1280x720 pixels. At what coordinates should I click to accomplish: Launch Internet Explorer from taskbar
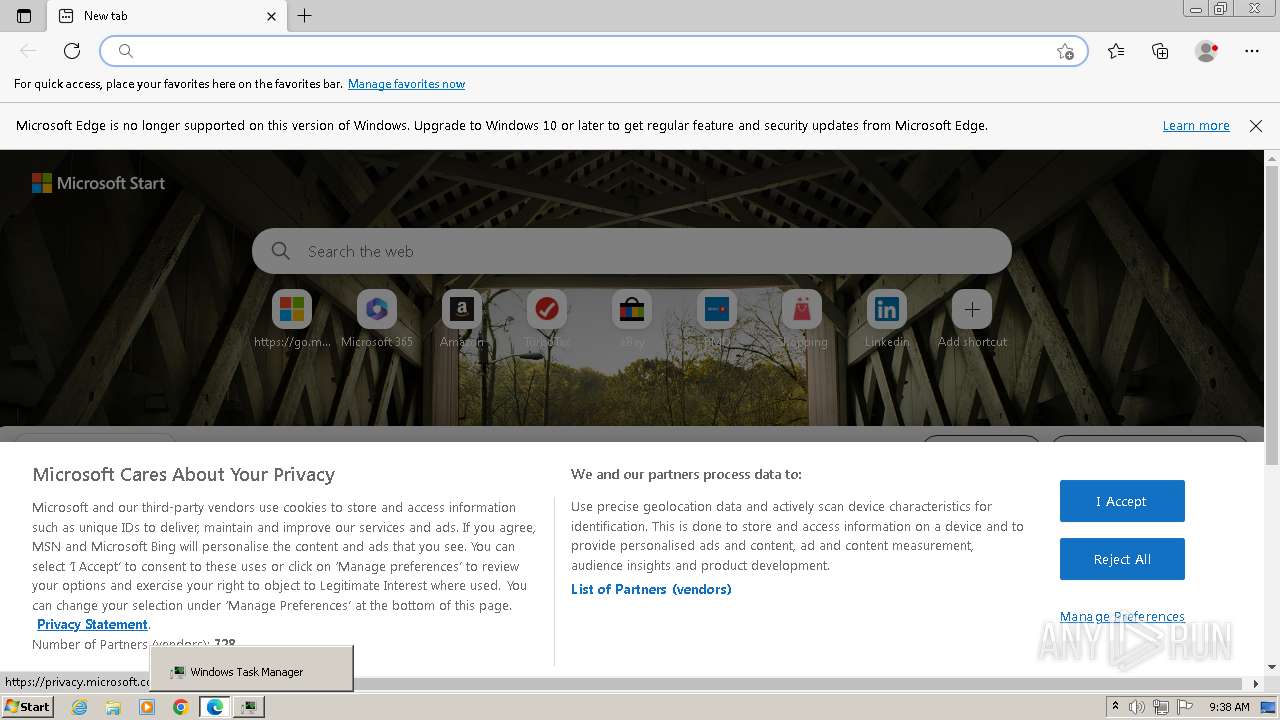80,707
